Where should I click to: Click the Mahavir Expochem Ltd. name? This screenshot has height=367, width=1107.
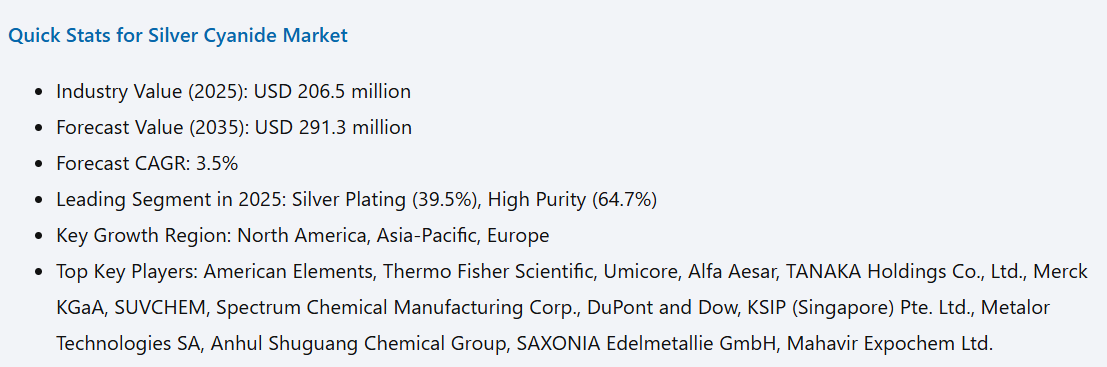click(890, 344)
